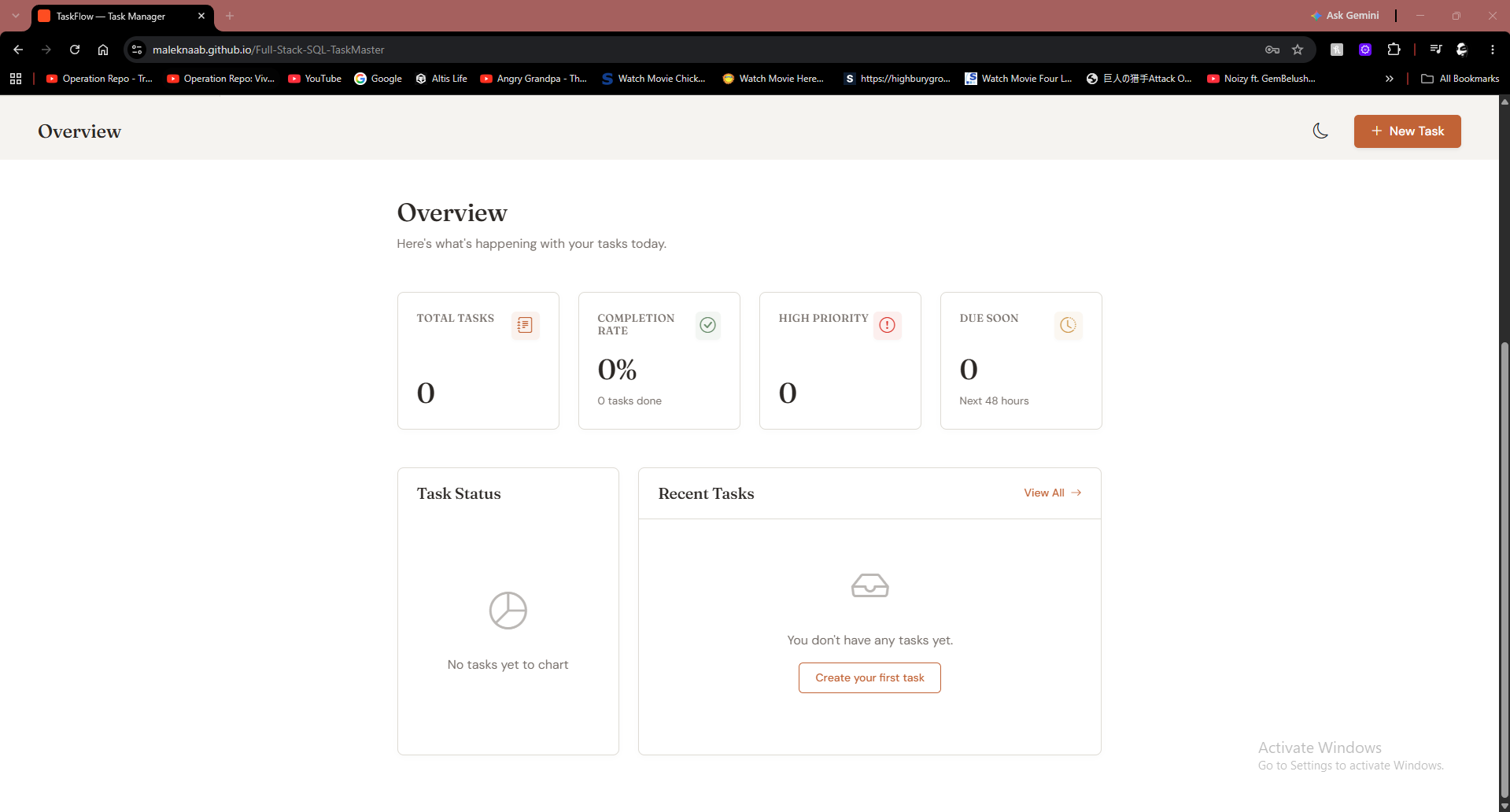Viewport: 1510px width, 812px height.
Task: Go back with the browser back arrow
Action: tap(18, 50)
